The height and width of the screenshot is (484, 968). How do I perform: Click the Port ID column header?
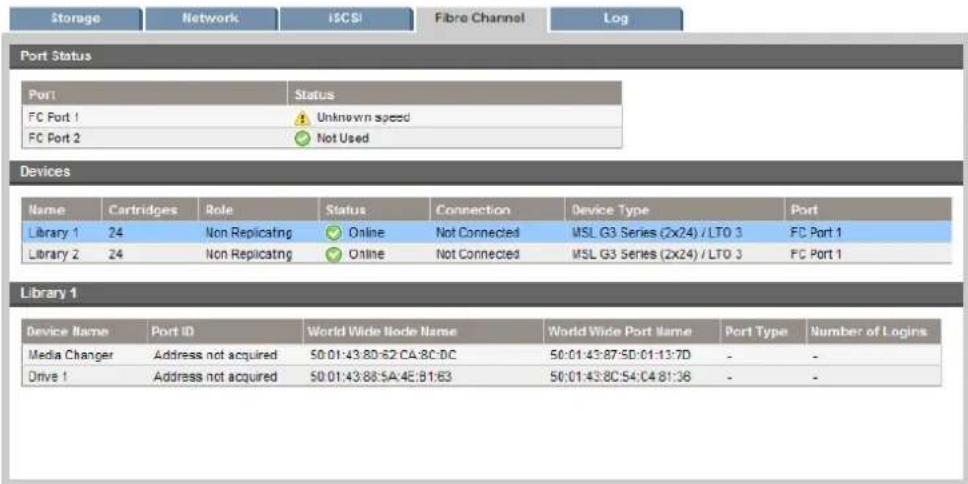coord(225,332)
